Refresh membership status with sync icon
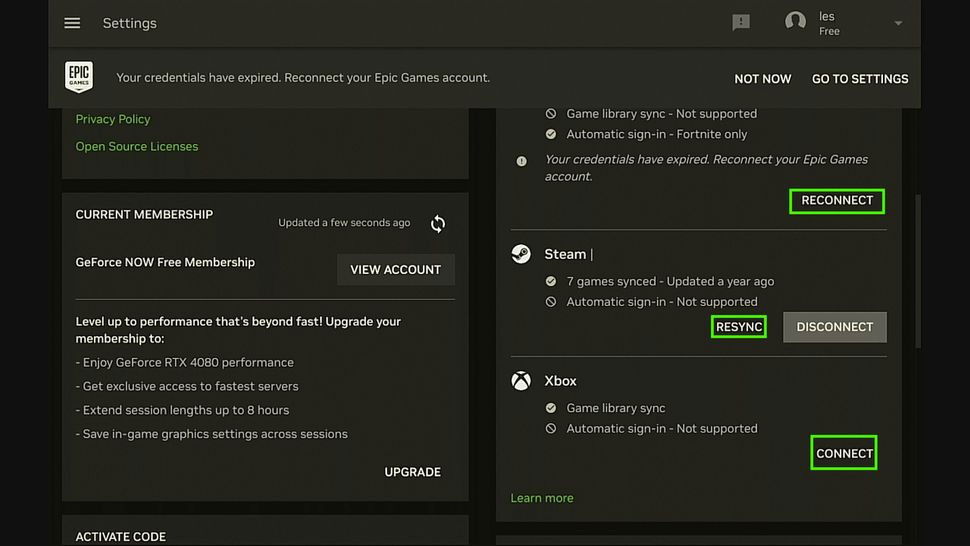The image size is (970, 546). 438,223
